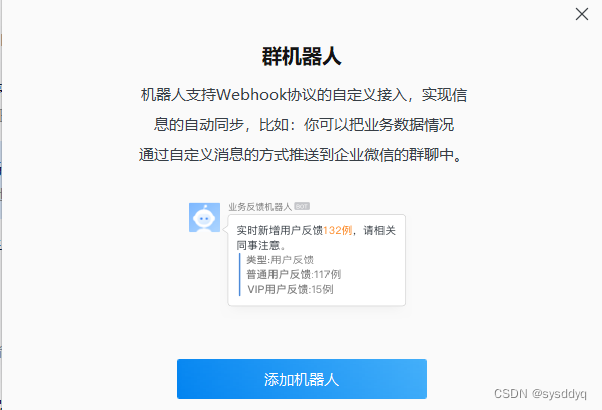Click the 添加机器人 button
The width and height of the screenshot is (602, 410).
302,379
